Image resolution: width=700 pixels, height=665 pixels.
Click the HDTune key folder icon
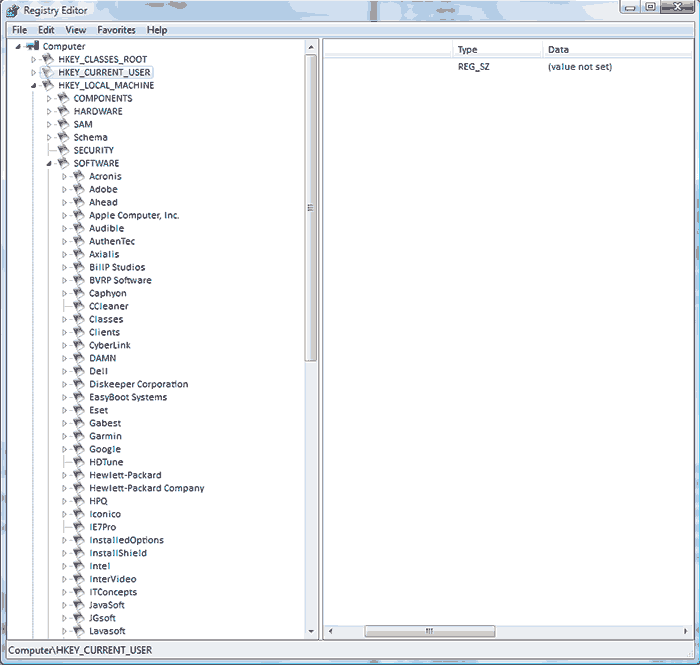click(x=79, y=461)
